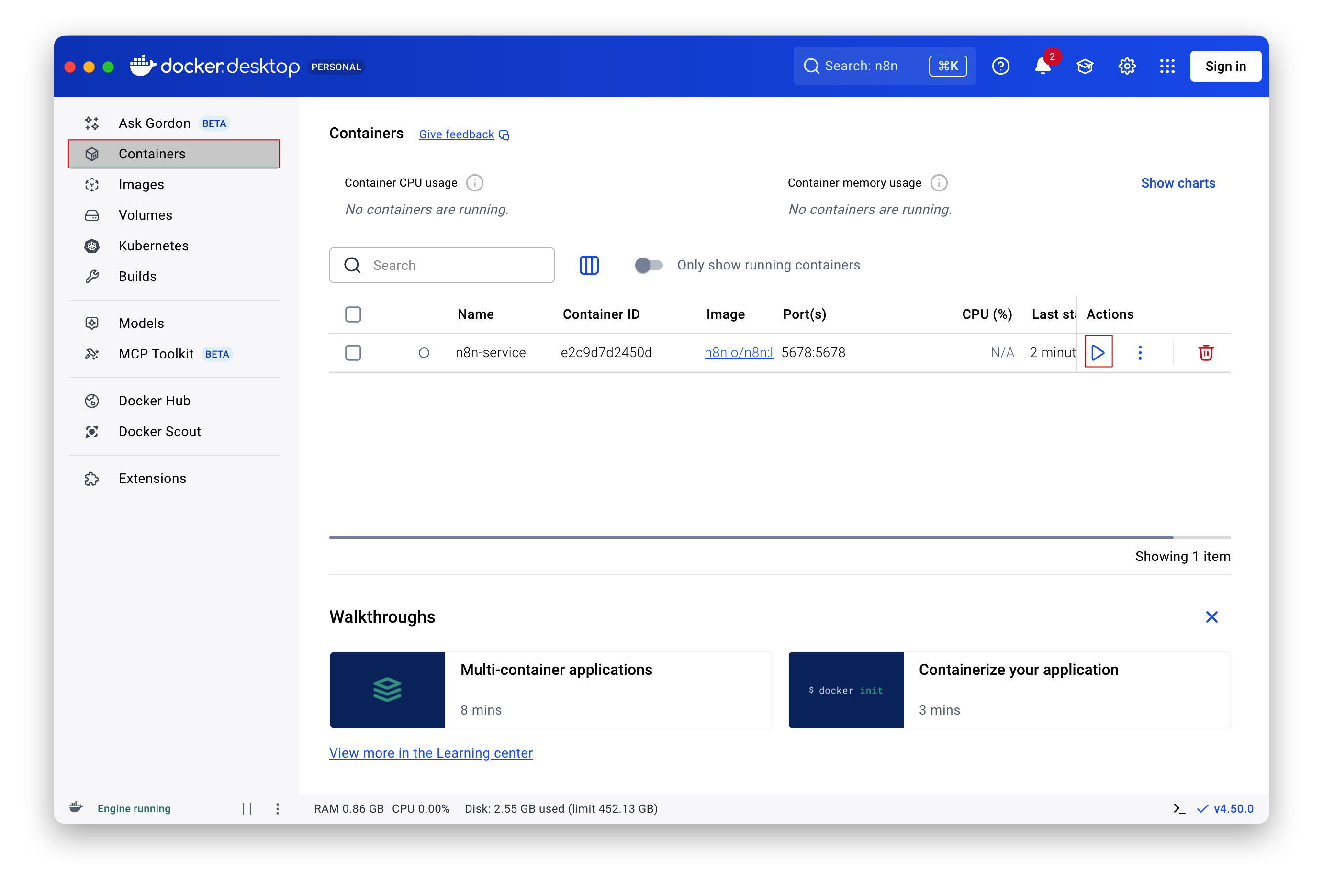Open the apps grid menu in header
1323x896 pixels.
[x=1167, y=67]
